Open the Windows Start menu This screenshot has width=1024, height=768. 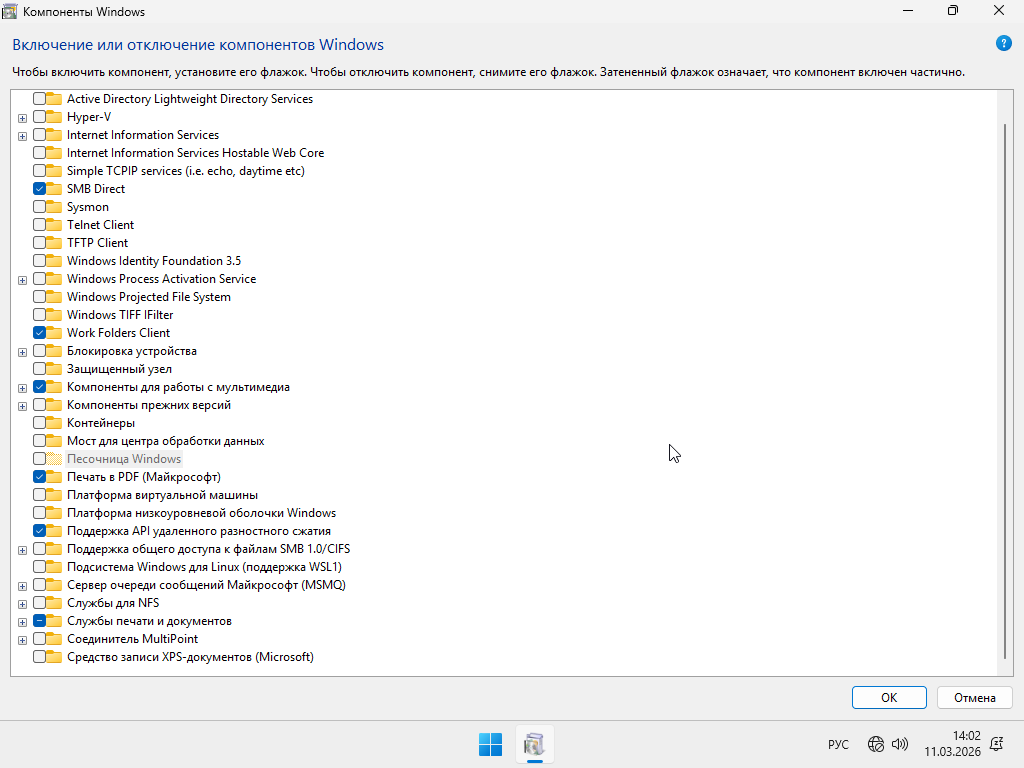click(x=490, y=744)
